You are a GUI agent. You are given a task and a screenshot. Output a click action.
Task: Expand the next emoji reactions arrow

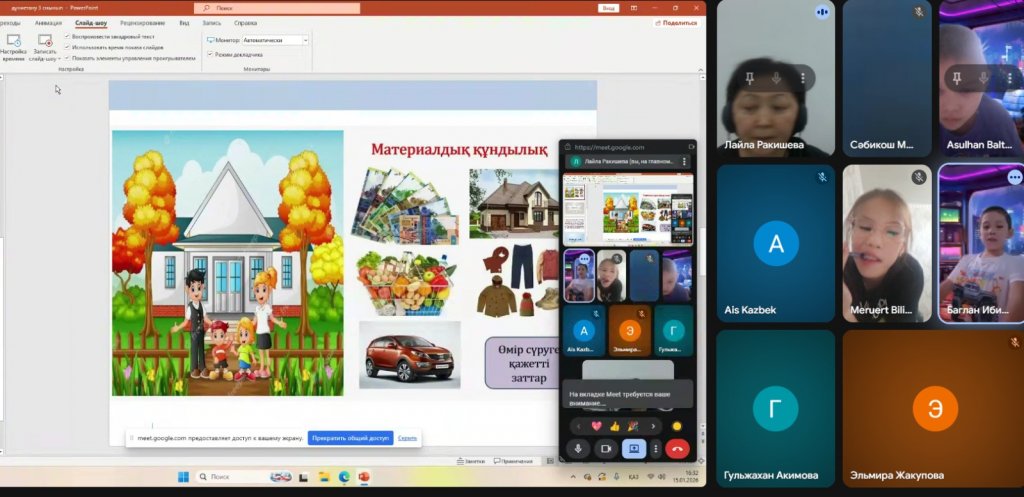tap(653, 426)
